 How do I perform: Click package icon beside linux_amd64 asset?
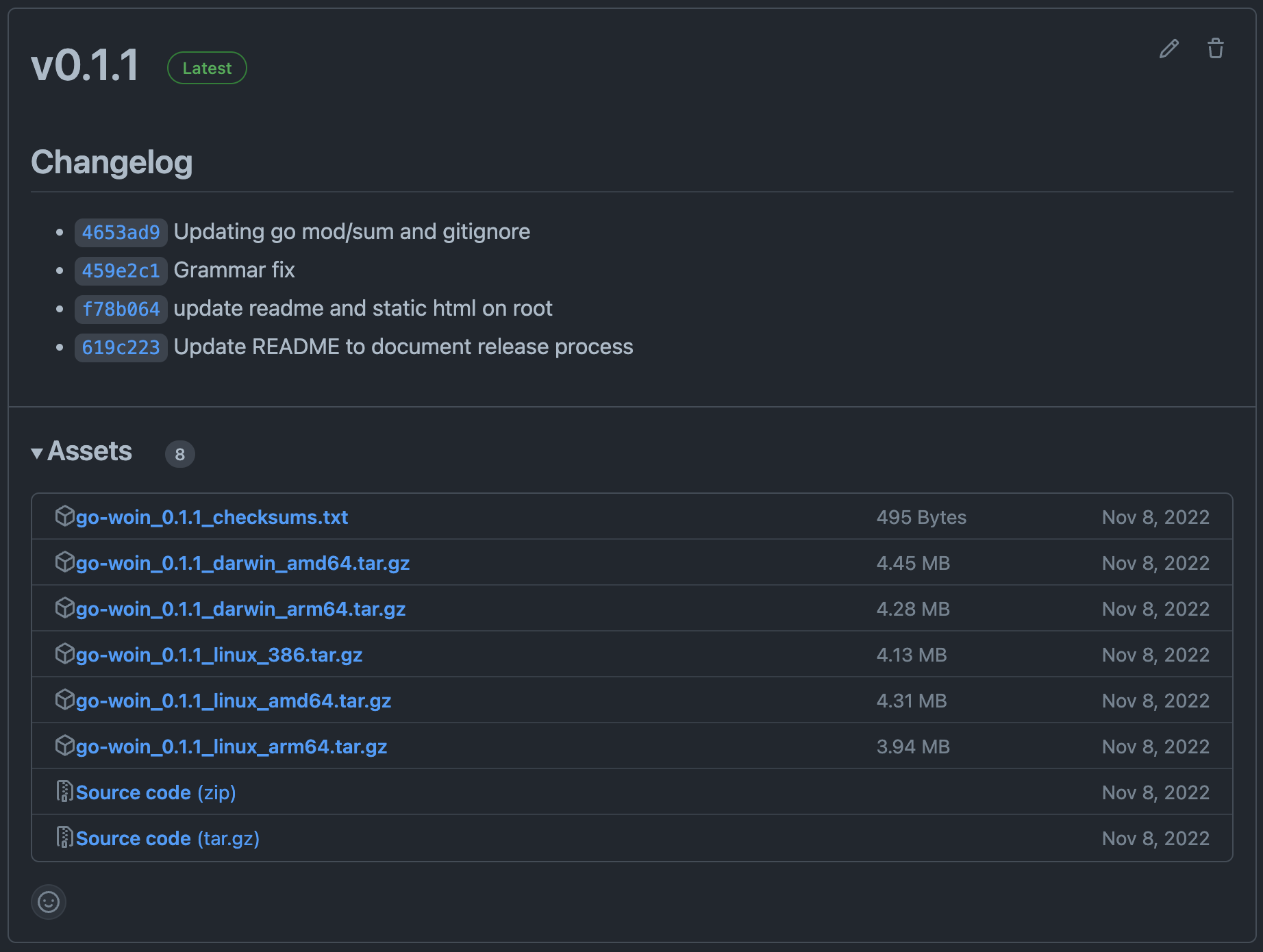(64, 699)
